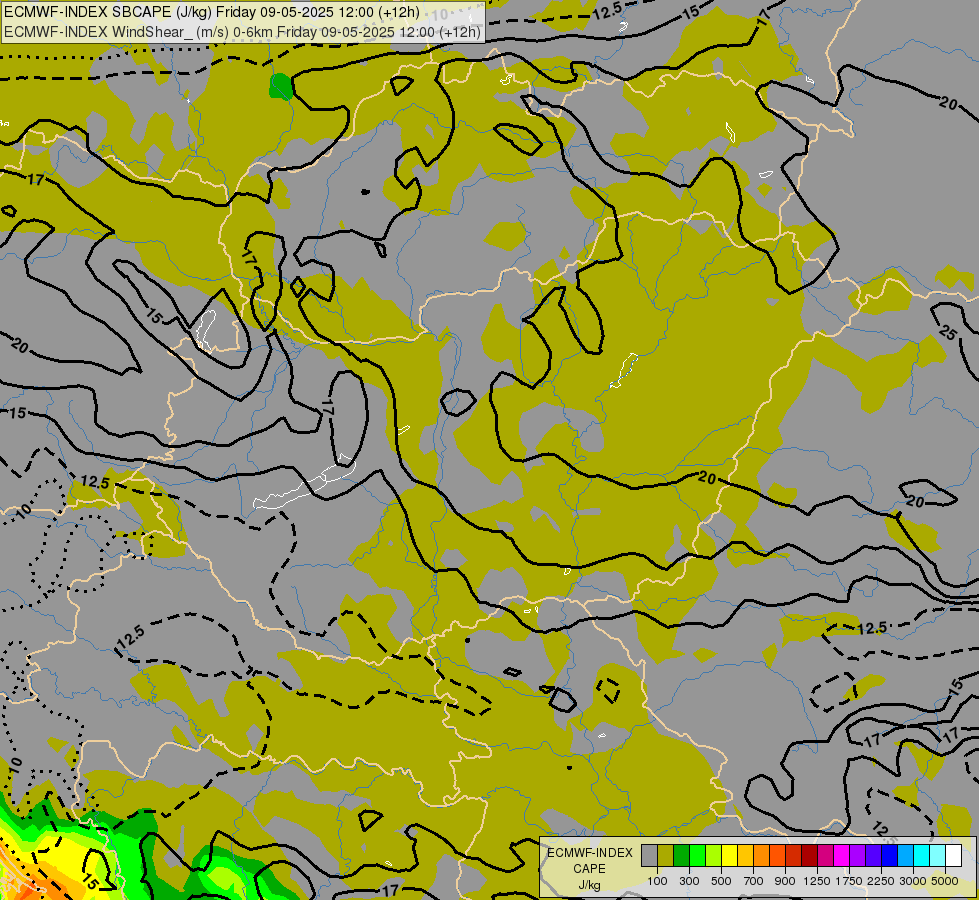Select the brick red swatch right of 900
The height and width of the screenshot is (900, 979).
coord(793,856)
